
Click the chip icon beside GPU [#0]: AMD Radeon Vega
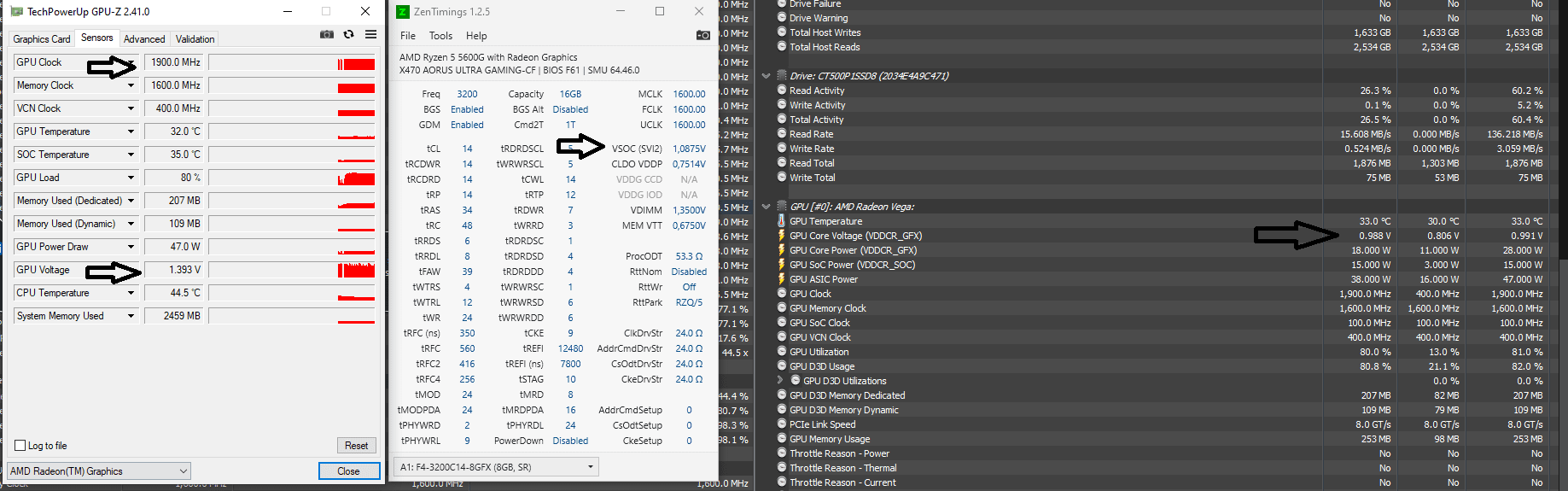[x=781, y=207]
